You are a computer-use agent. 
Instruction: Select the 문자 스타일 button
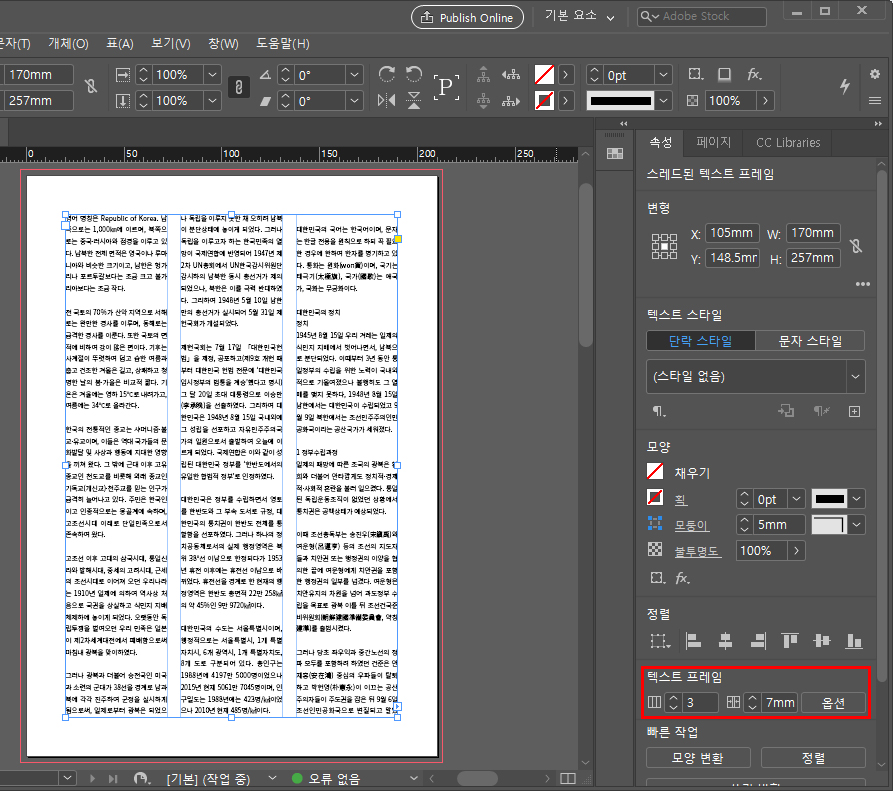click(810, 341)
